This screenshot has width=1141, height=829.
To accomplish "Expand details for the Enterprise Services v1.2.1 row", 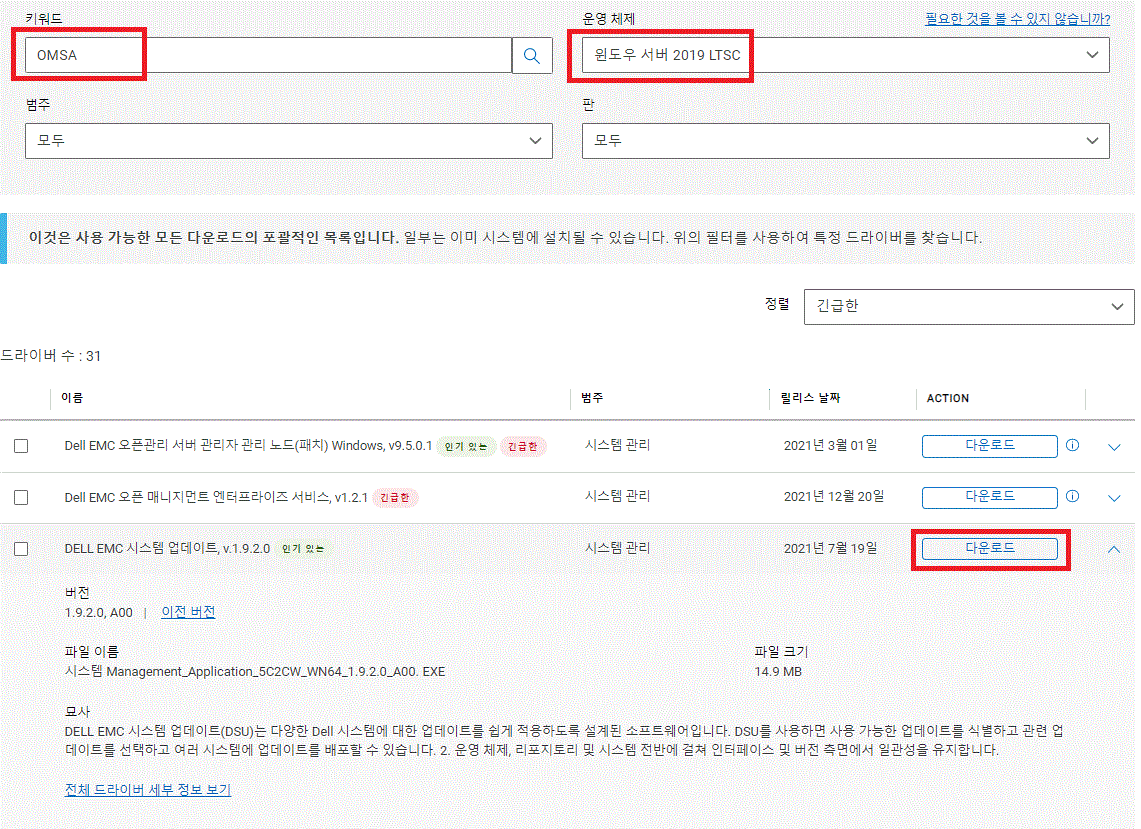I will 1114,498.
